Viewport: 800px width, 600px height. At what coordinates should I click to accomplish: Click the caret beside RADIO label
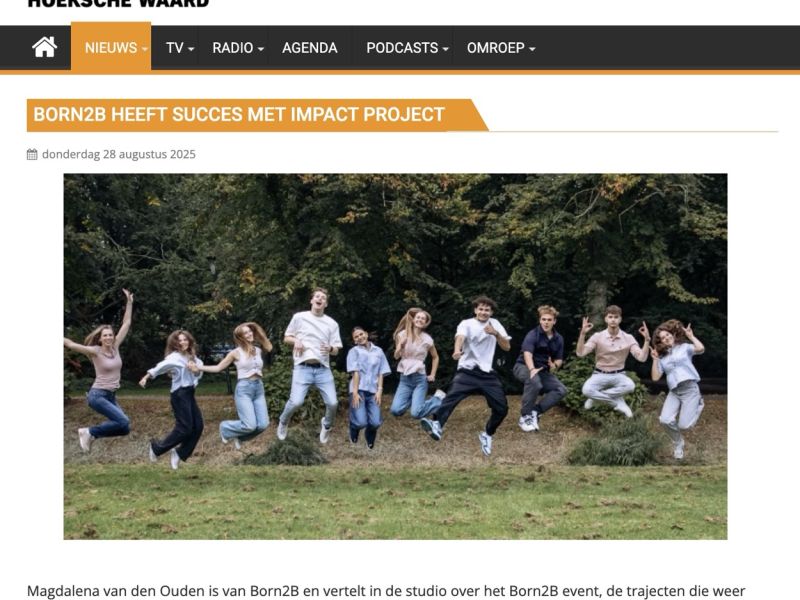coord(261,49)
